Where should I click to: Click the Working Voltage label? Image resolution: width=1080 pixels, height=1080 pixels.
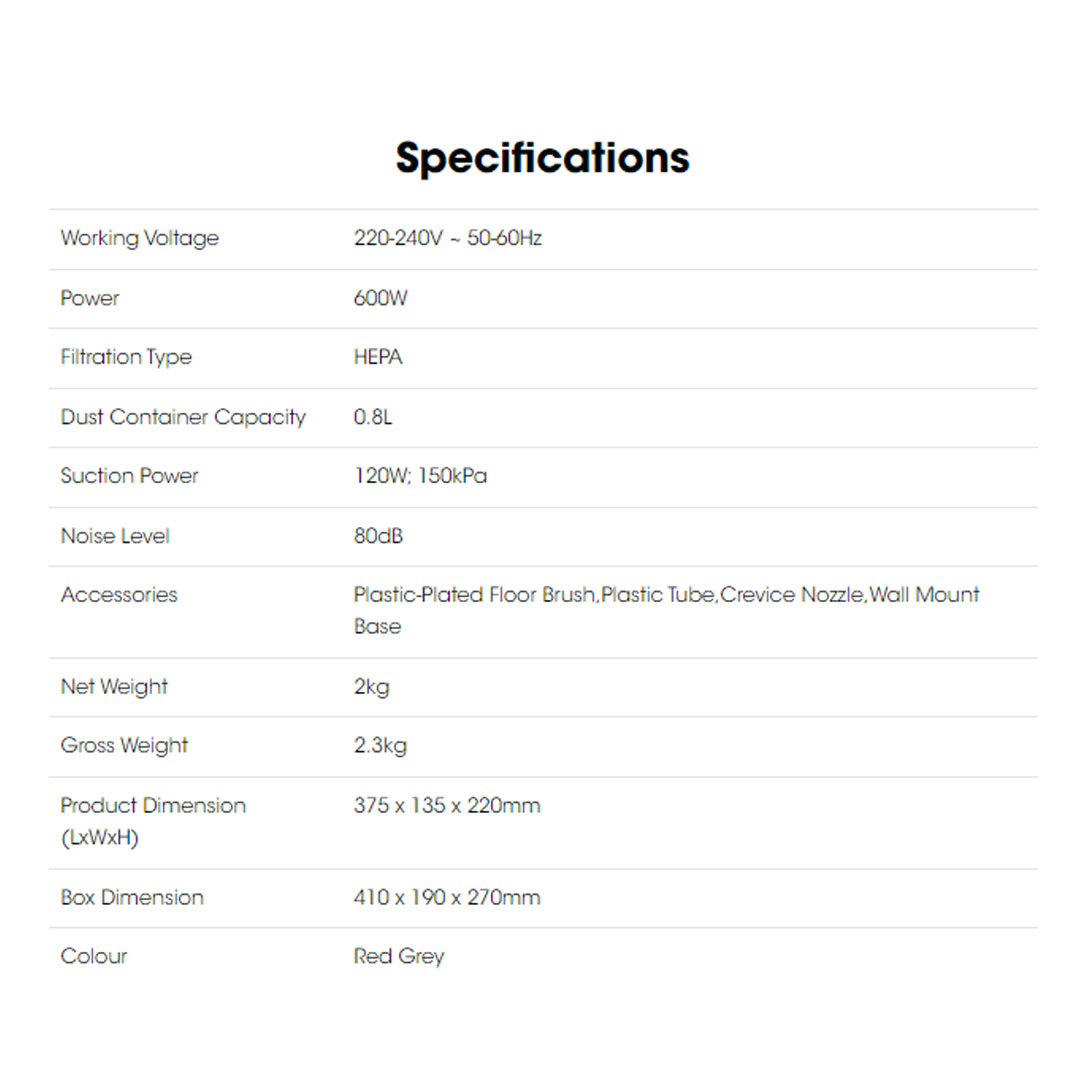(139, 239)
